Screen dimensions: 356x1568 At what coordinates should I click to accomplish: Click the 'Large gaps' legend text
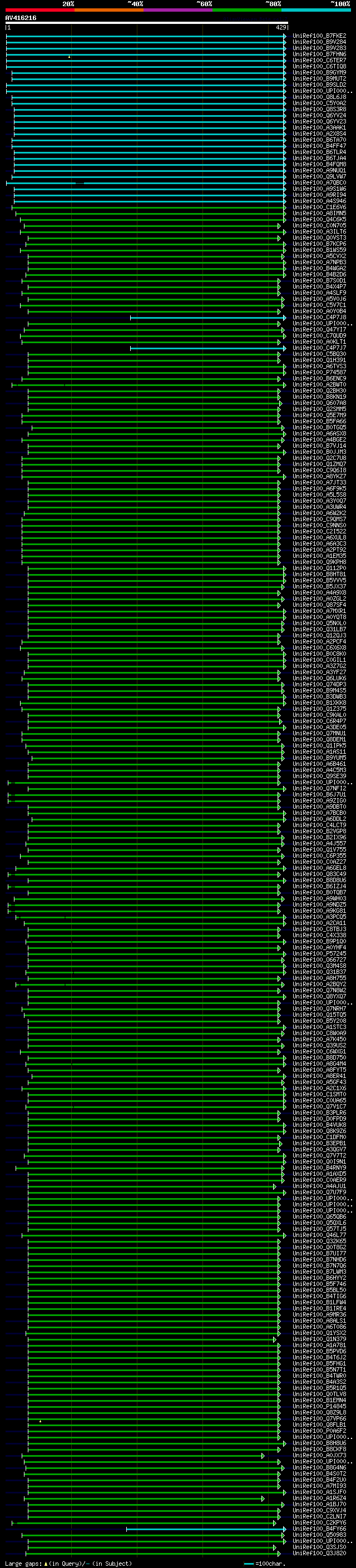tap(23, 1563)
